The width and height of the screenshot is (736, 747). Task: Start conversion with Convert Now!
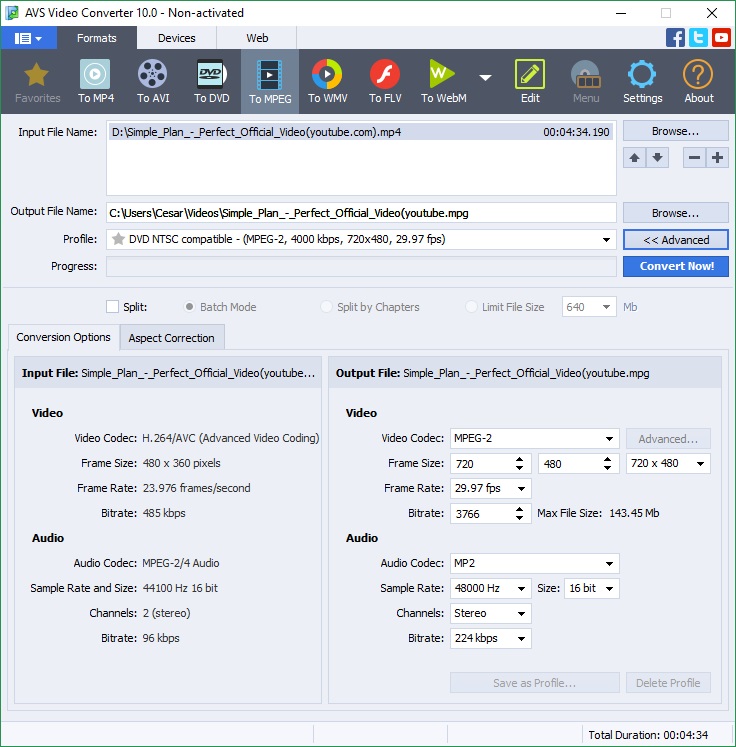[x=676, y=266]
